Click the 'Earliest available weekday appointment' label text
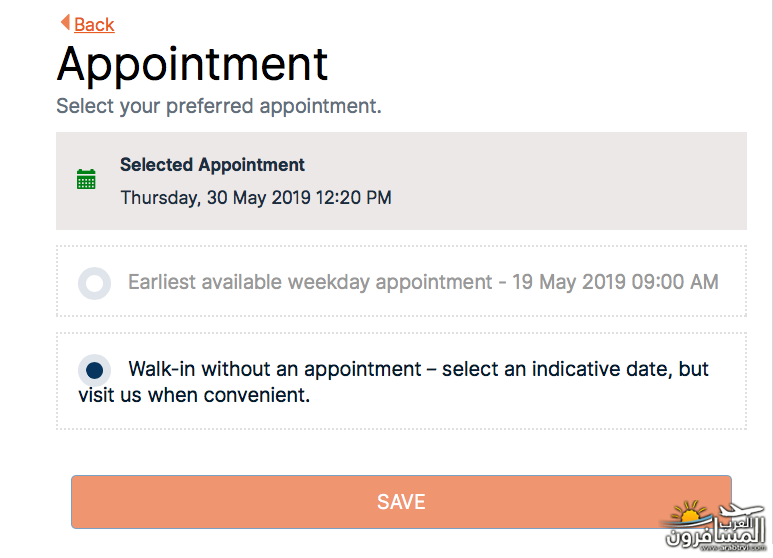The image size is (773, 558). coord(310,282)
